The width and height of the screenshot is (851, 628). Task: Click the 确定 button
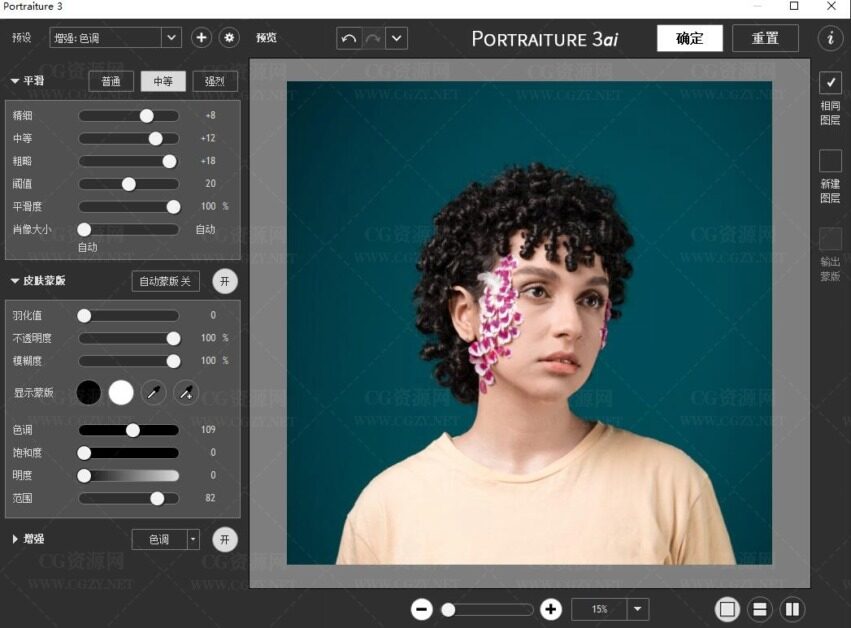tap(690, 39)
